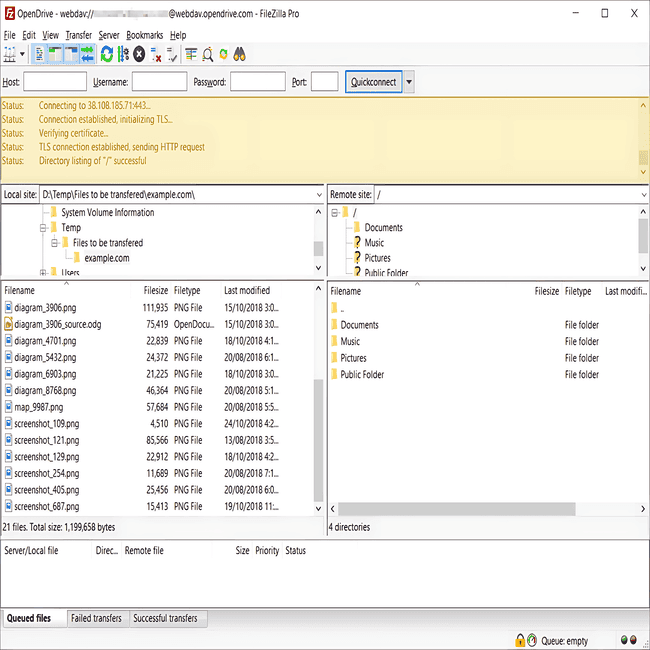Toggle the local directory tree display

pos(56,54)
